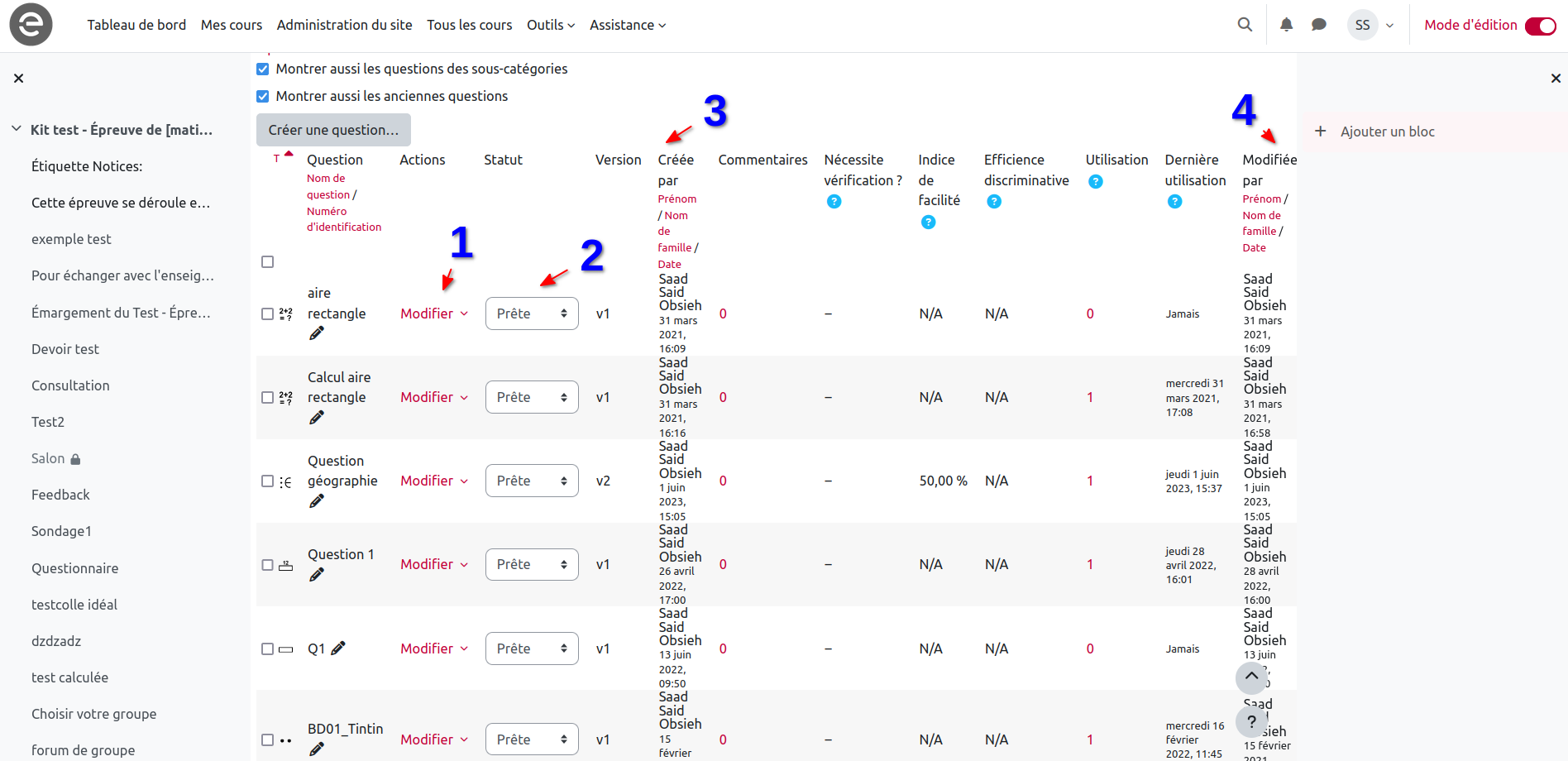Click help icon beside Nécessite vérification
Image resolution: width=1568 pixels, height=761 pixels.
click(834, 202)
